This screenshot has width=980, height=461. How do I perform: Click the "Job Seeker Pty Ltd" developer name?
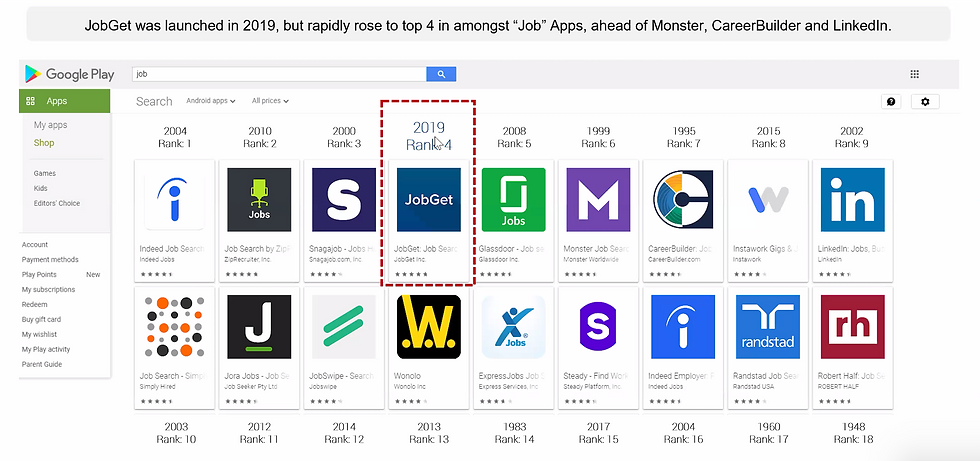click(251, 387)
